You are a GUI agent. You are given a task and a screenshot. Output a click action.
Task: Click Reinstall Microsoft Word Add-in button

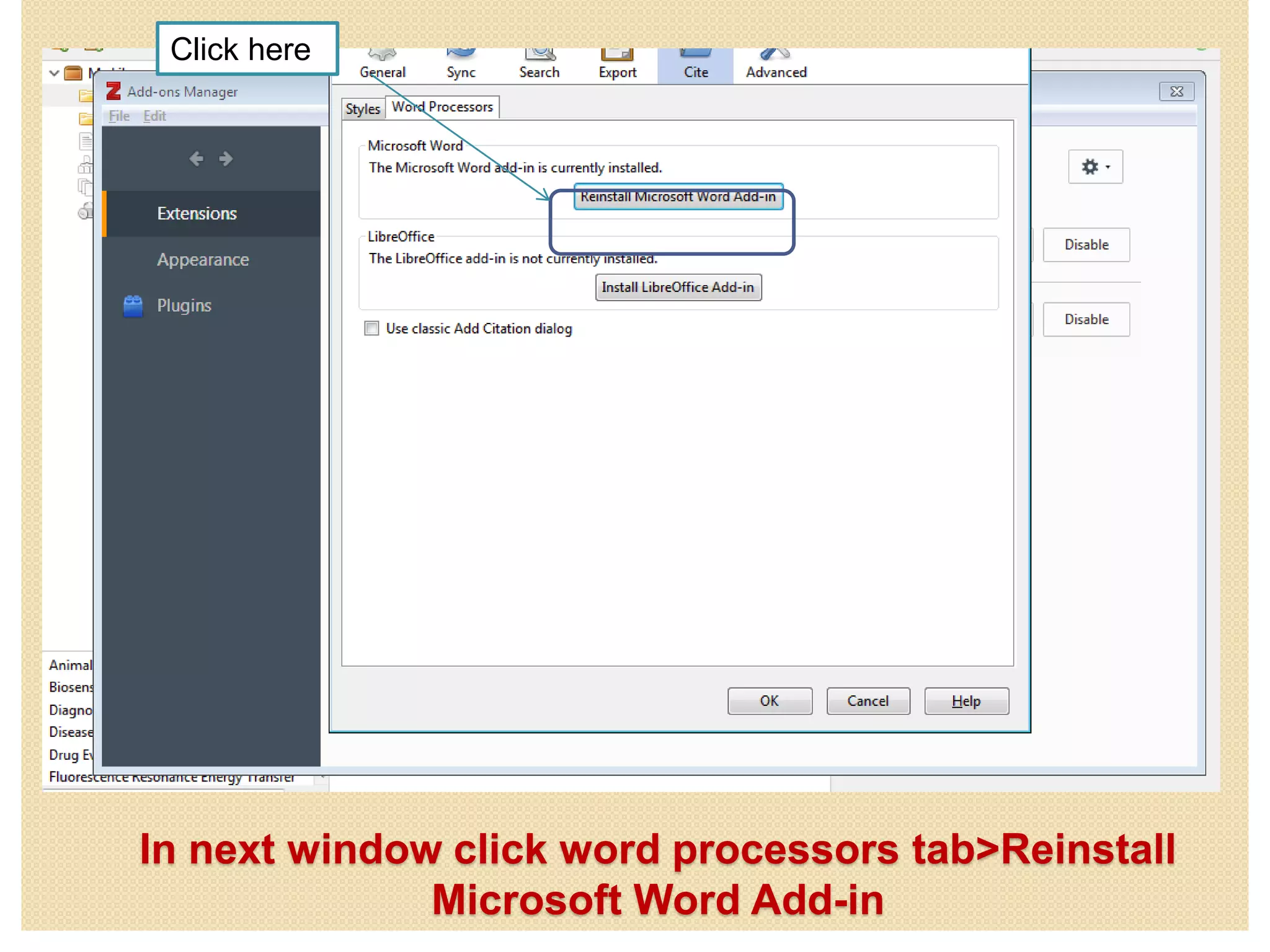point(678,197)
